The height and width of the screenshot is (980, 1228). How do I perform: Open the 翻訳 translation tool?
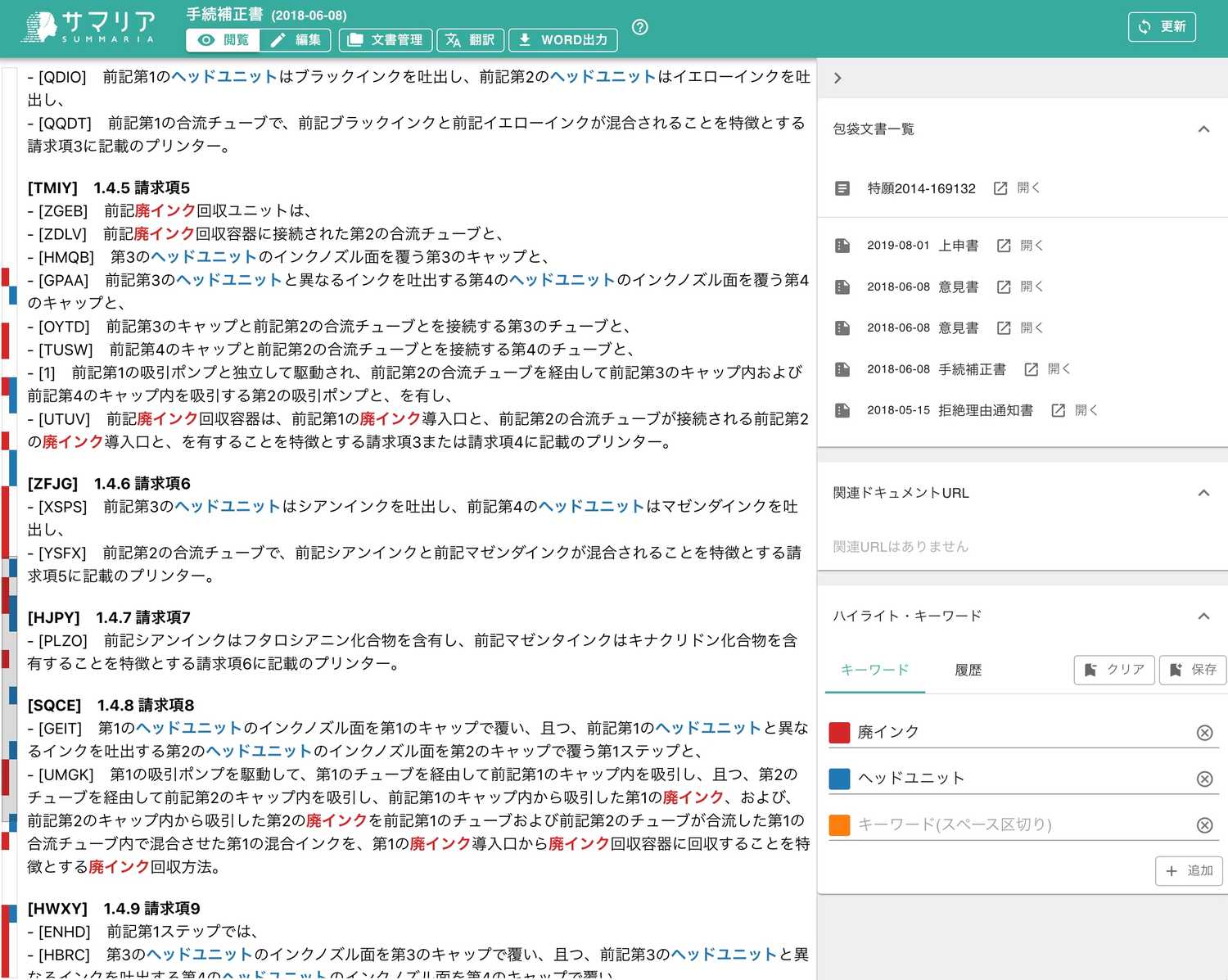pyautogui.click(x=471, y=40)
